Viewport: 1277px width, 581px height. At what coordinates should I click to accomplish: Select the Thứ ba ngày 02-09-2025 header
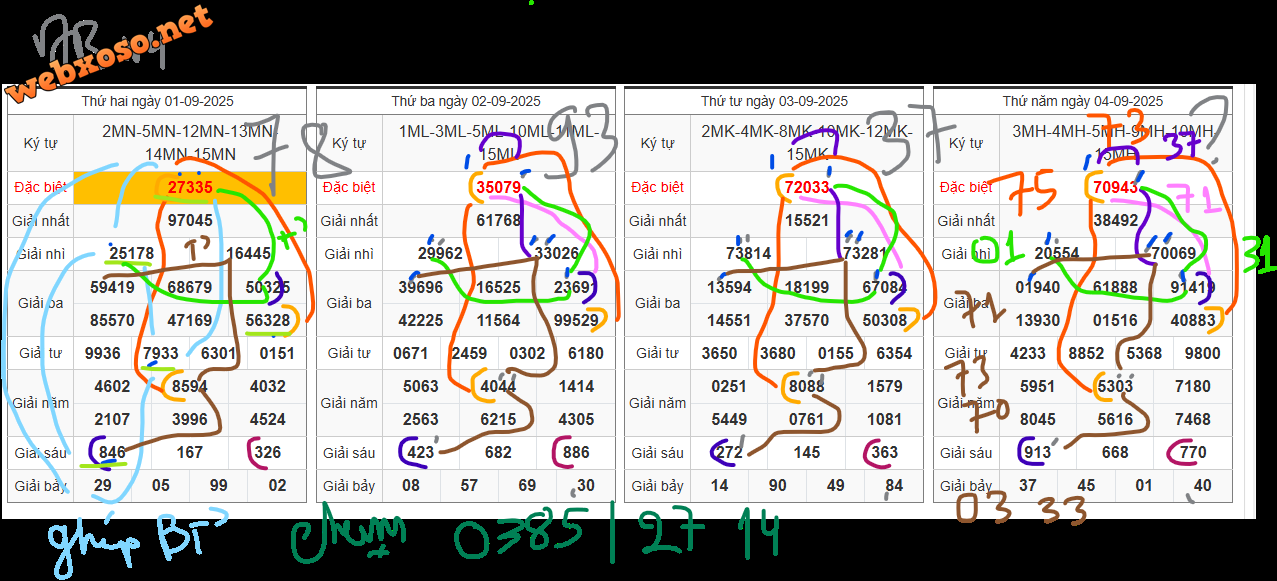pos(466,101)
